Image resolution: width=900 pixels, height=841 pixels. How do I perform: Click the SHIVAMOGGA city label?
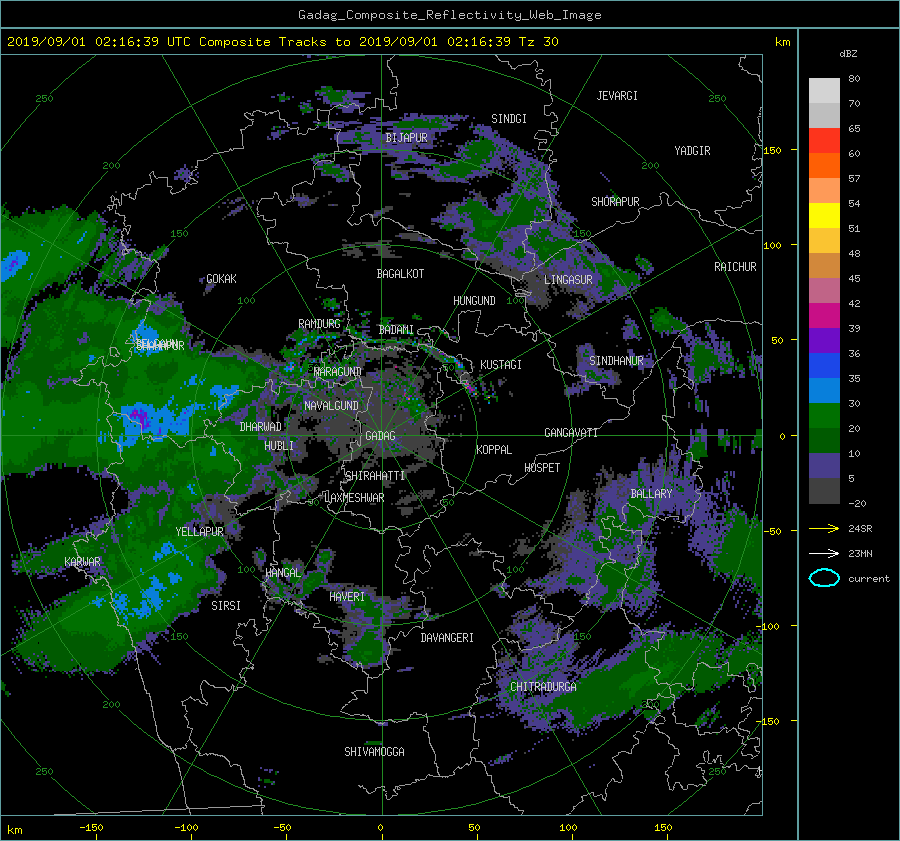click(374, 752)
